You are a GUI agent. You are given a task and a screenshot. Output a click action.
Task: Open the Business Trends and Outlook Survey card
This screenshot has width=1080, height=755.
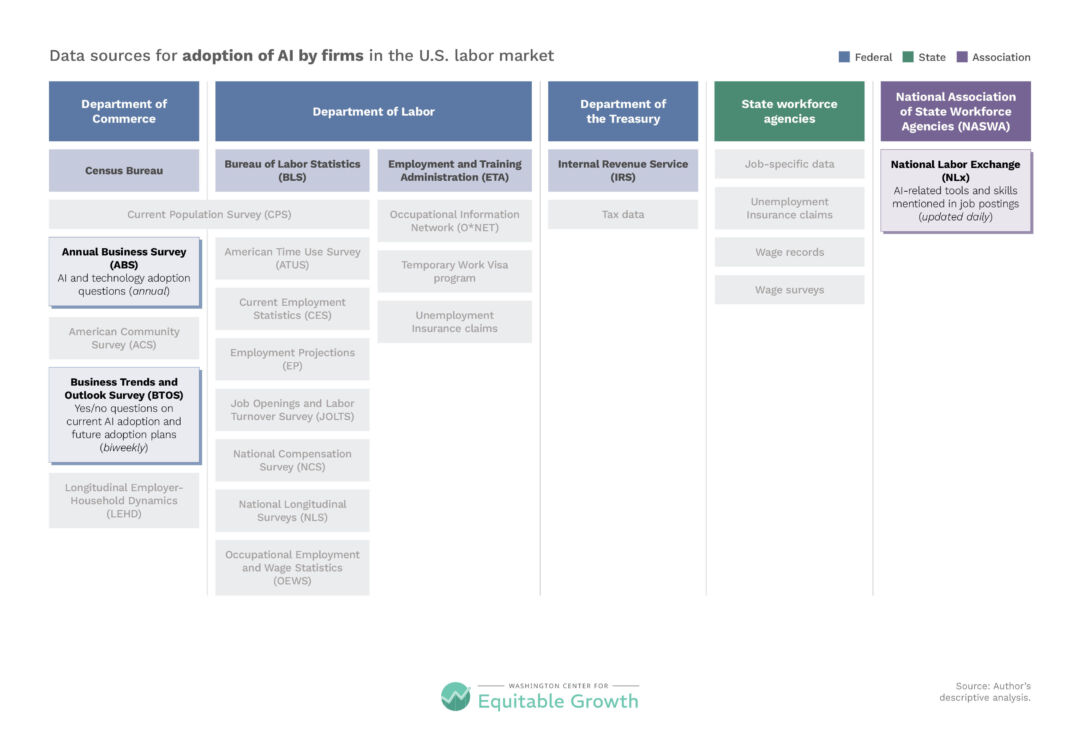[x=124, y=415]
